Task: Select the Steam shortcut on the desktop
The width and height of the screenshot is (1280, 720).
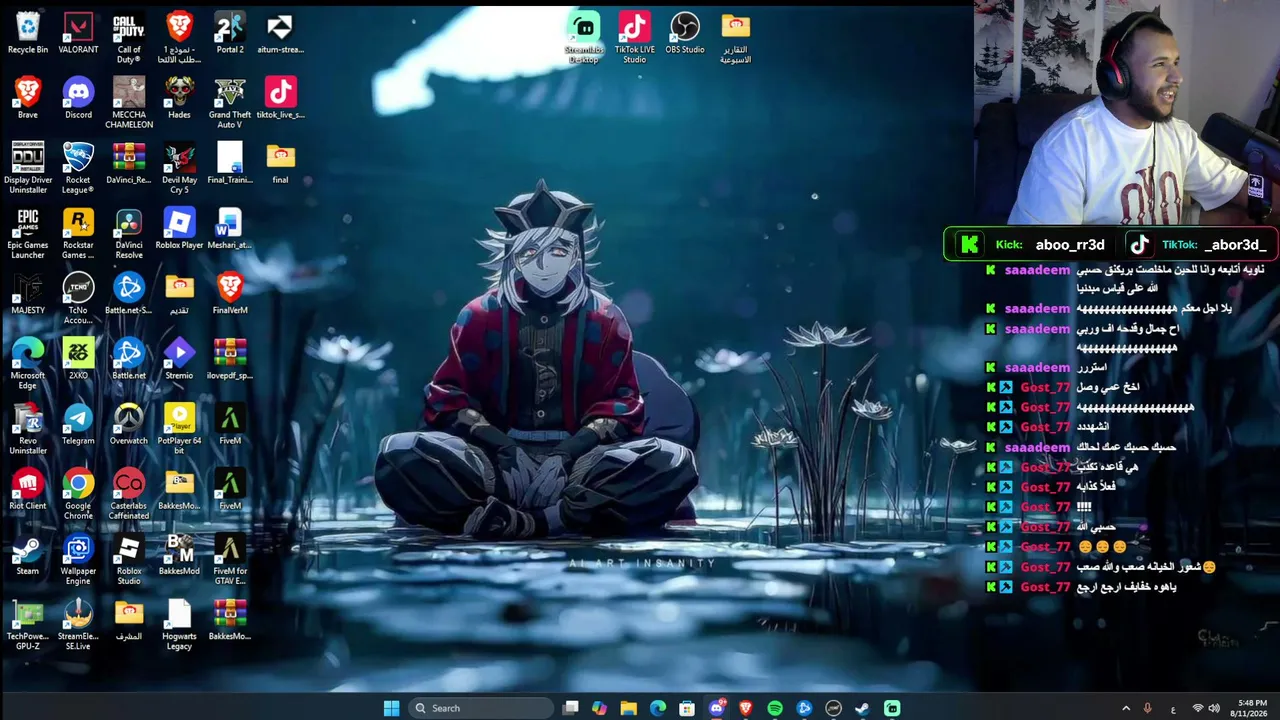Action: [28, 553]
